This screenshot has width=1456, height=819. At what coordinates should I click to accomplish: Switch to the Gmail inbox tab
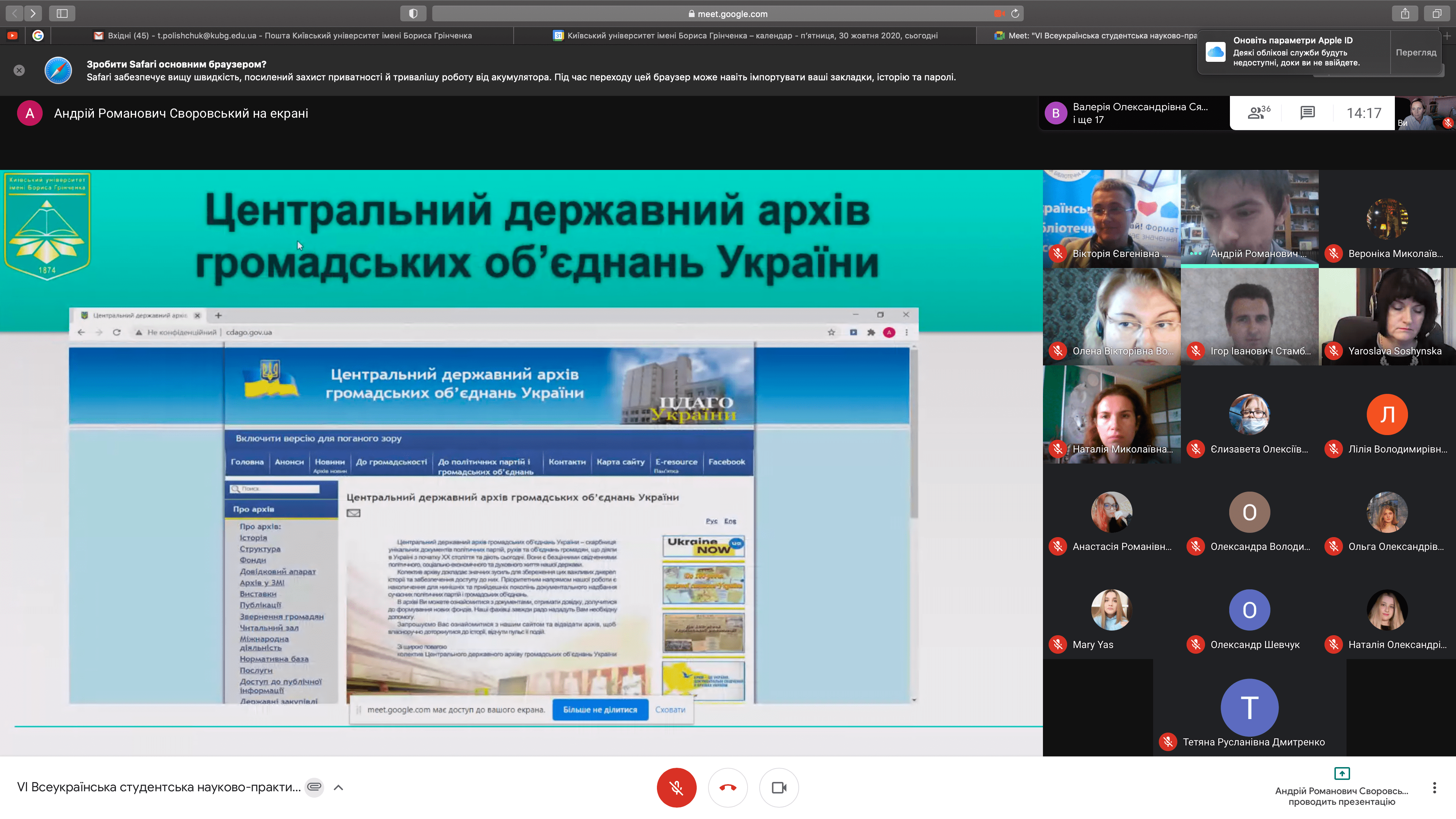[283, 36]
